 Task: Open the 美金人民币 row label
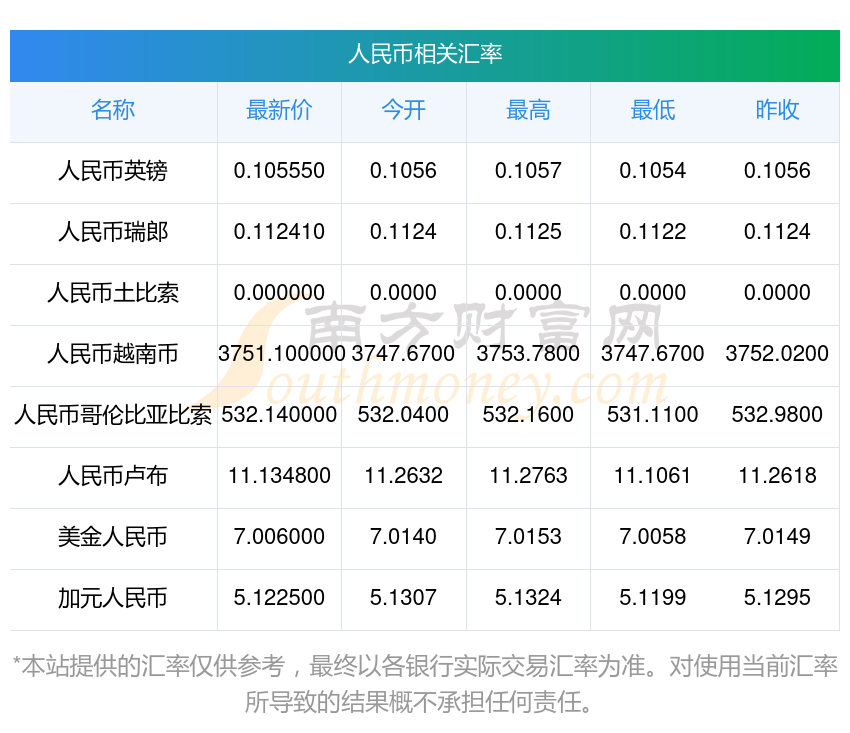coord(113,537)
